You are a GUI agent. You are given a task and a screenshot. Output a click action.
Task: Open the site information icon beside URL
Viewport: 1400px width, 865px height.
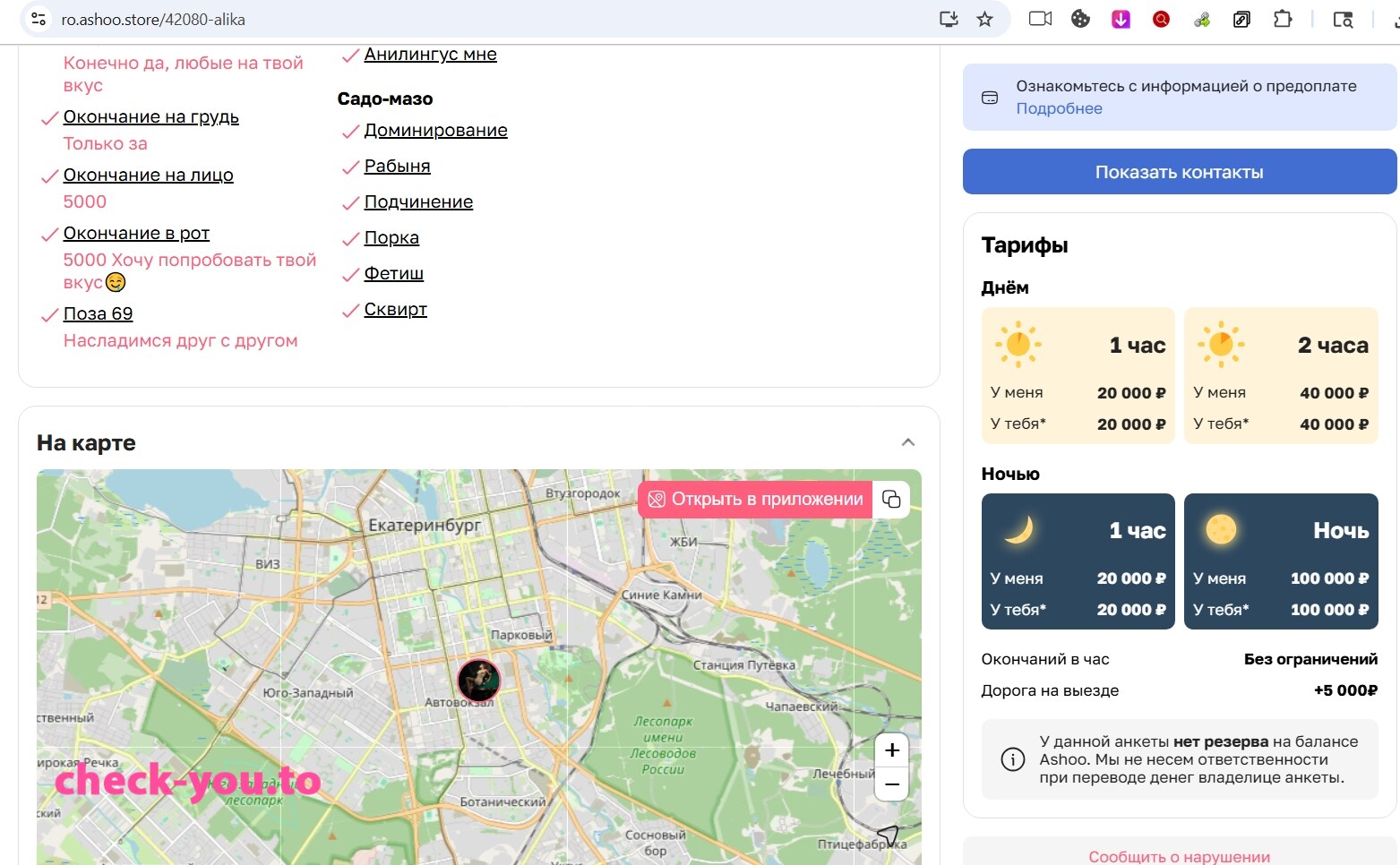coord(39,19)
